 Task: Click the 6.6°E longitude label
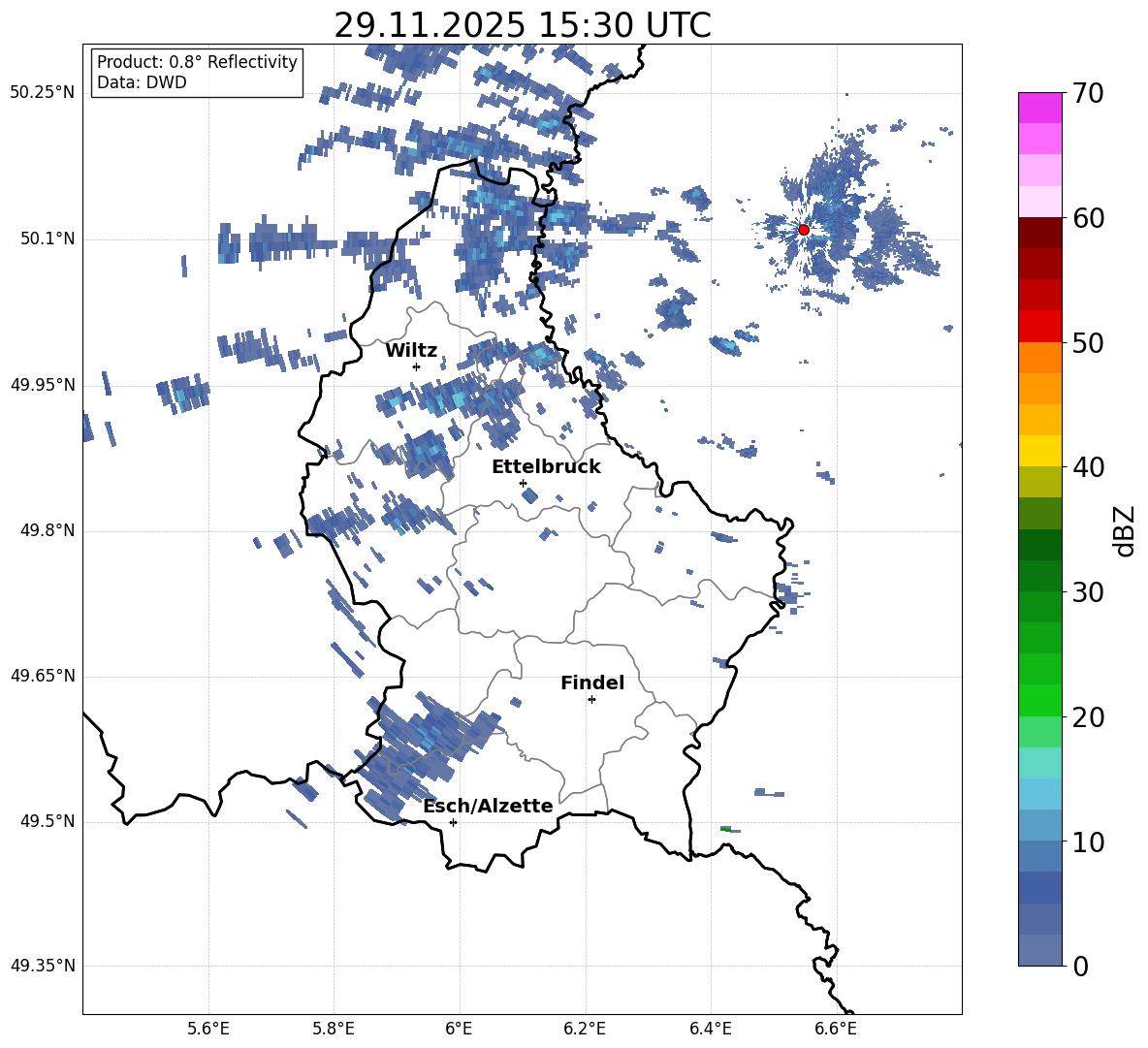pos(836,1029)
